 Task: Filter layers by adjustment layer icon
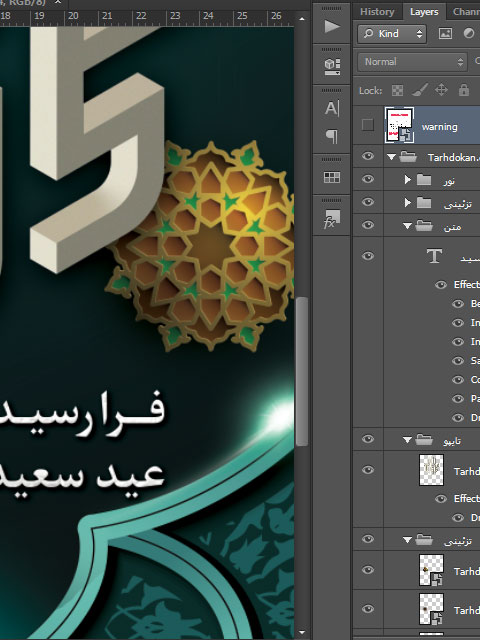(469, 33)
